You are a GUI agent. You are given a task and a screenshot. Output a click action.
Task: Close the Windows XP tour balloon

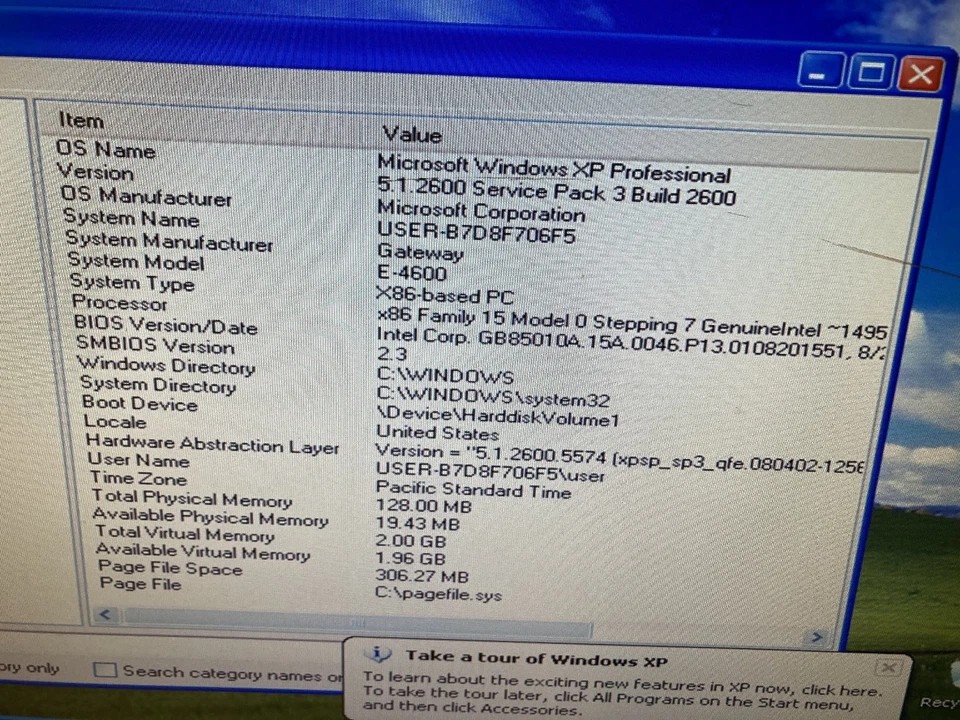[888, 667]
